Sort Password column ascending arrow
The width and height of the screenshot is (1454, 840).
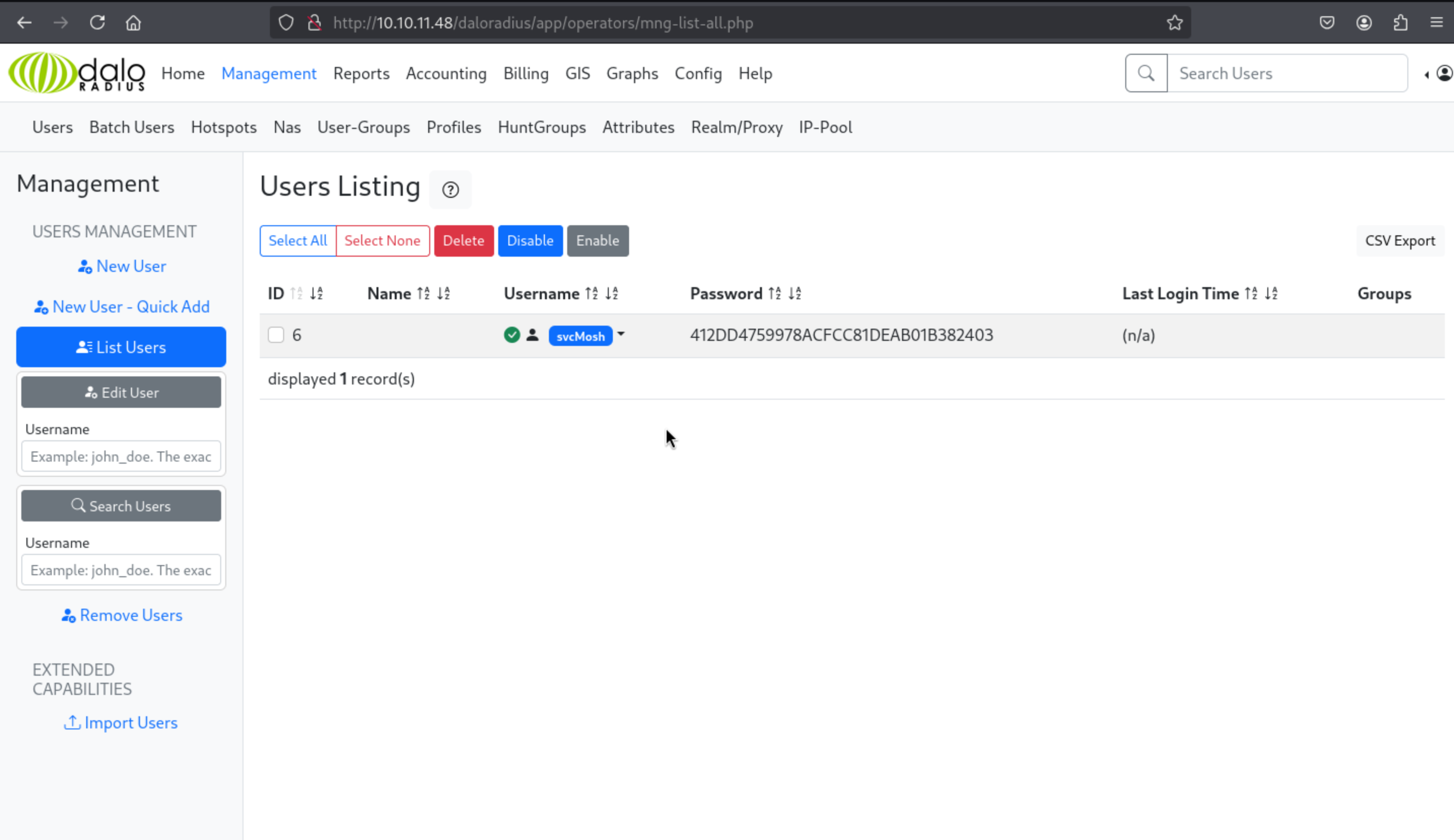pyautogui.click(x=774, y=294)
